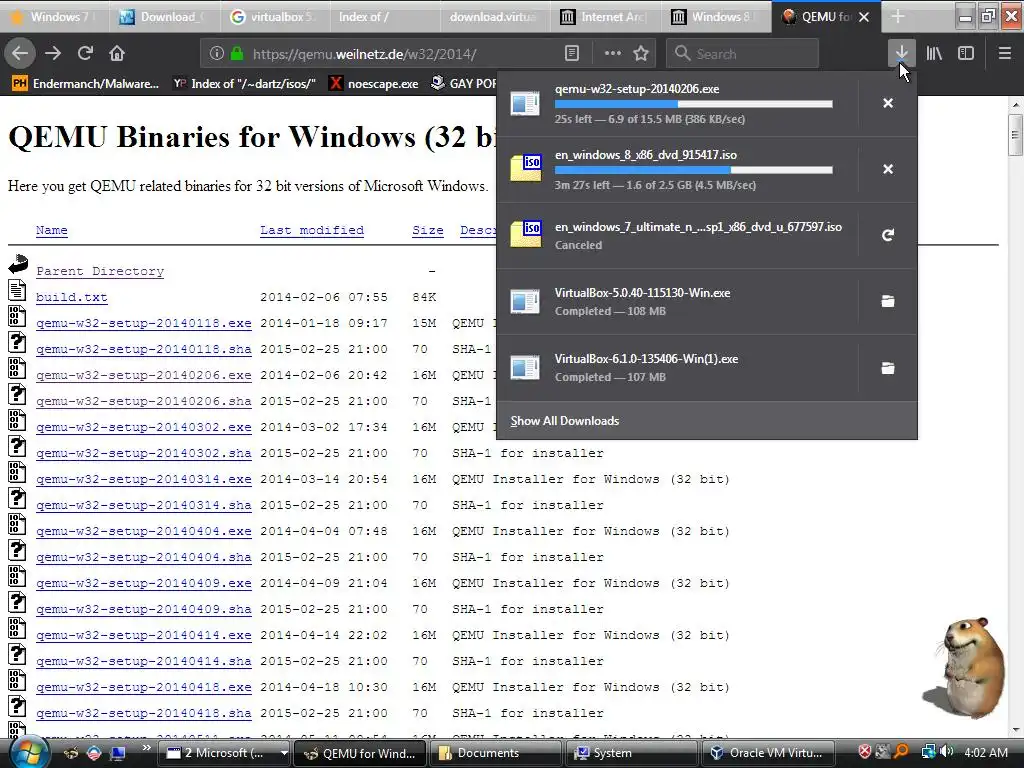
Task: Click the text file icon beside build.txt
Action: (x=18, y=290)
